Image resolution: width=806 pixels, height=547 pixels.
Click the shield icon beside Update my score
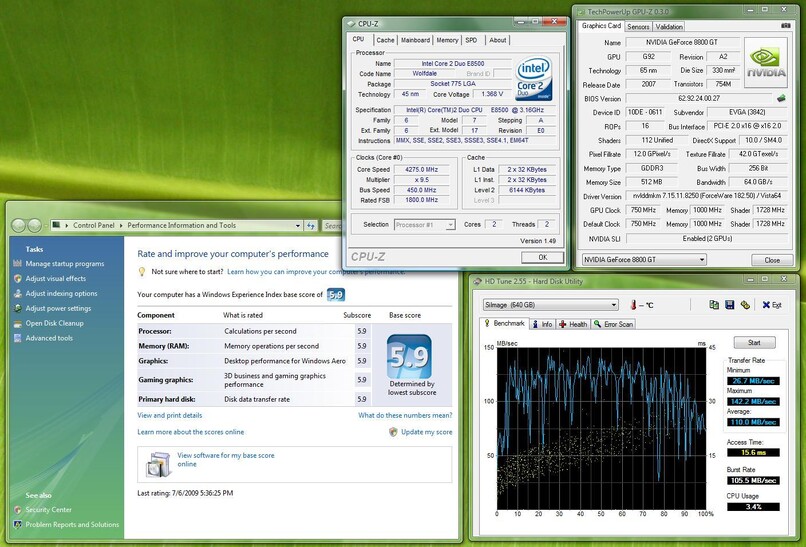[393, 432]
